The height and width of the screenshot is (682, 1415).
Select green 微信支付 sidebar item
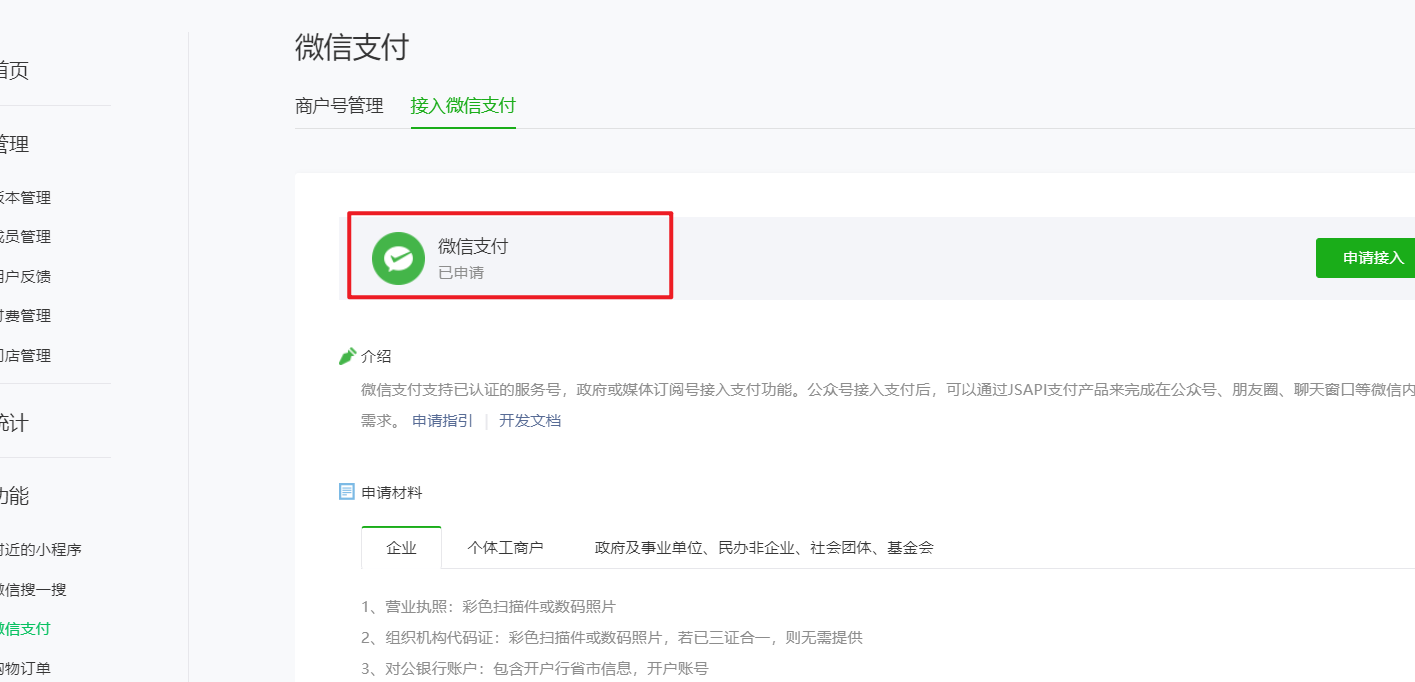coord(25,629)
